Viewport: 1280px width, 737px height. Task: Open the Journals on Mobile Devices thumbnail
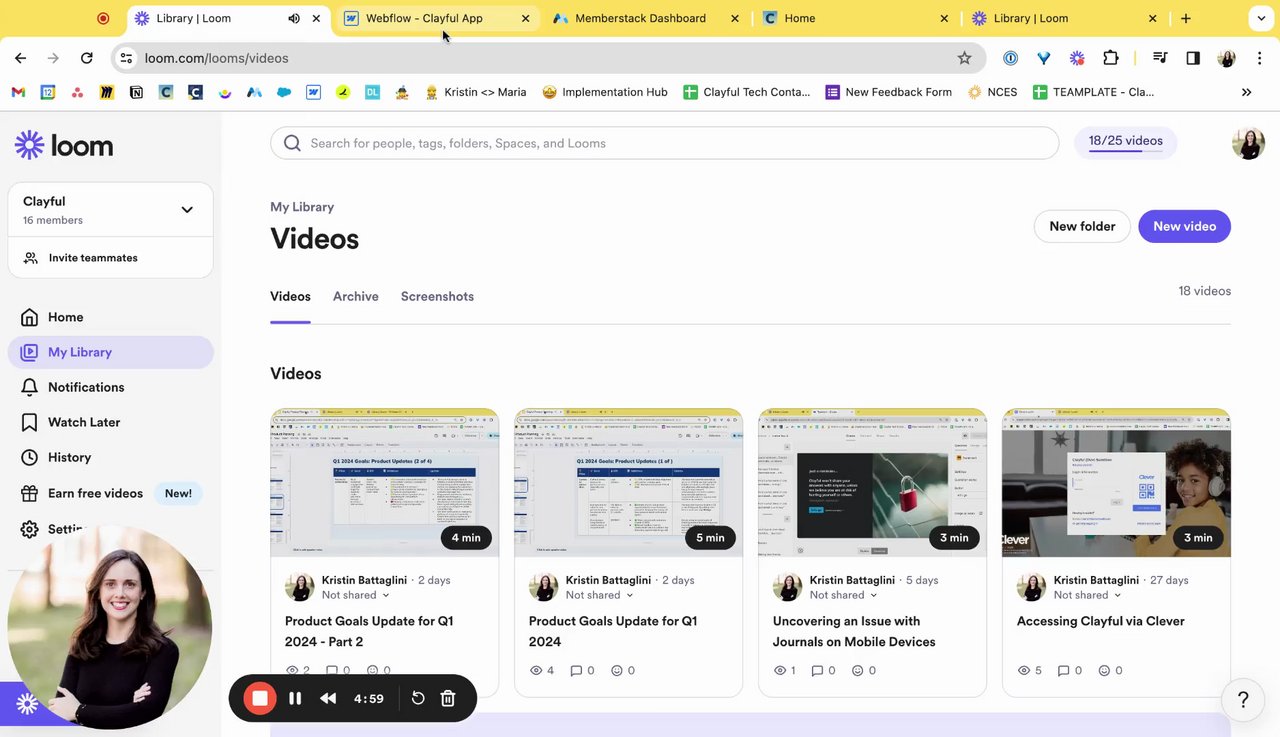873,482
